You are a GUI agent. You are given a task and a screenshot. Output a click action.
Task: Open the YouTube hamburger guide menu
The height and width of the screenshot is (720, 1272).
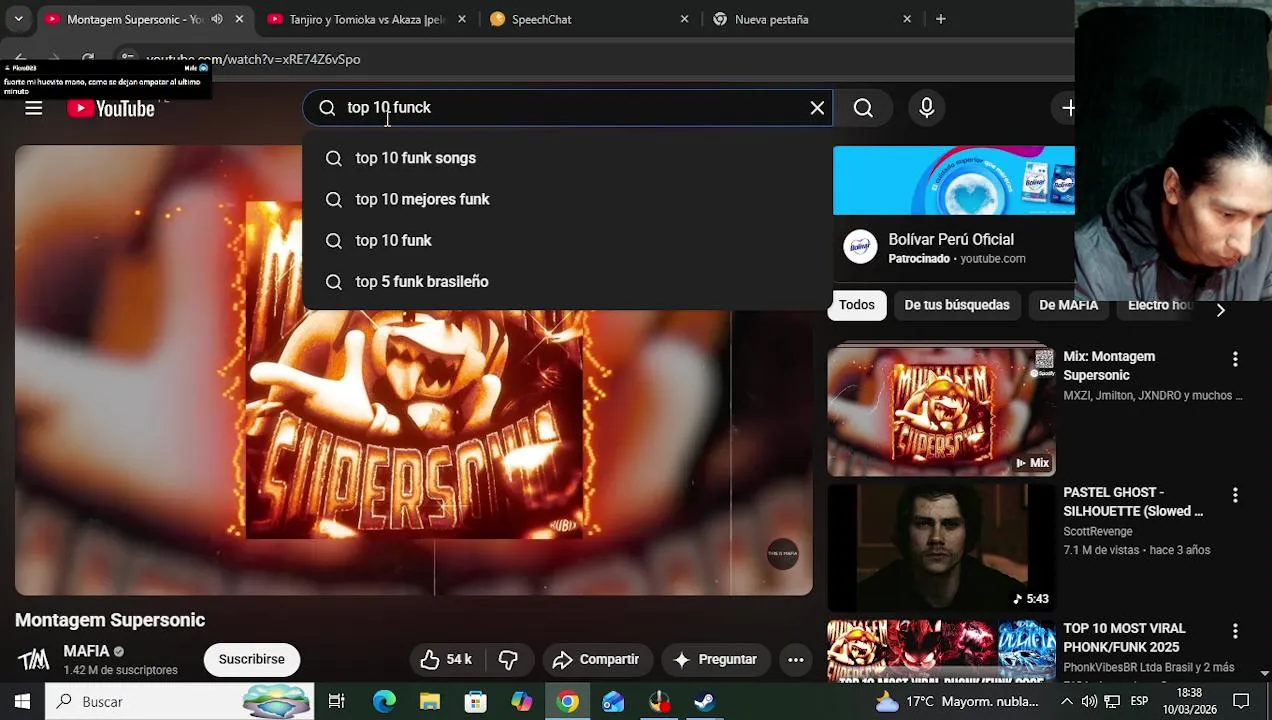(34, 108)
